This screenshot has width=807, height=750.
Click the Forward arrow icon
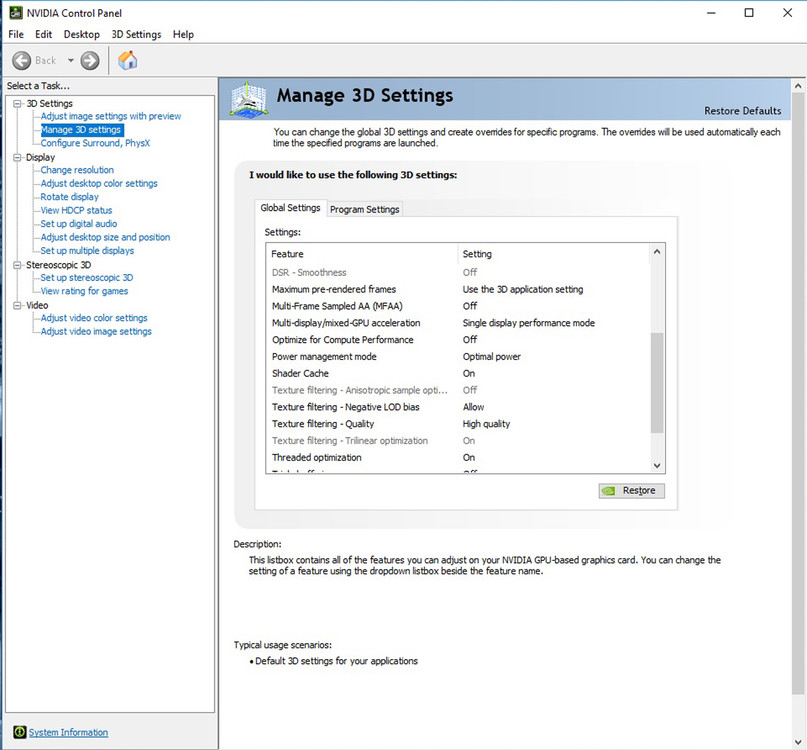click(90, 61)
